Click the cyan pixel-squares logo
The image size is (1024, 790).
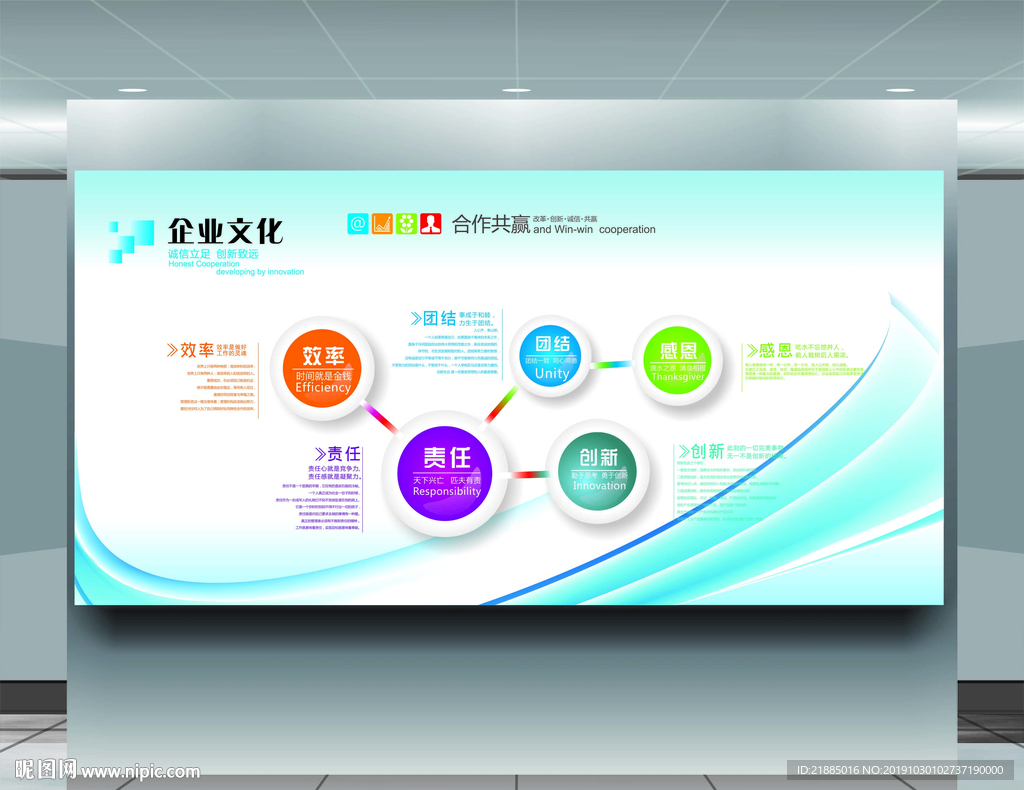(131, 242)
